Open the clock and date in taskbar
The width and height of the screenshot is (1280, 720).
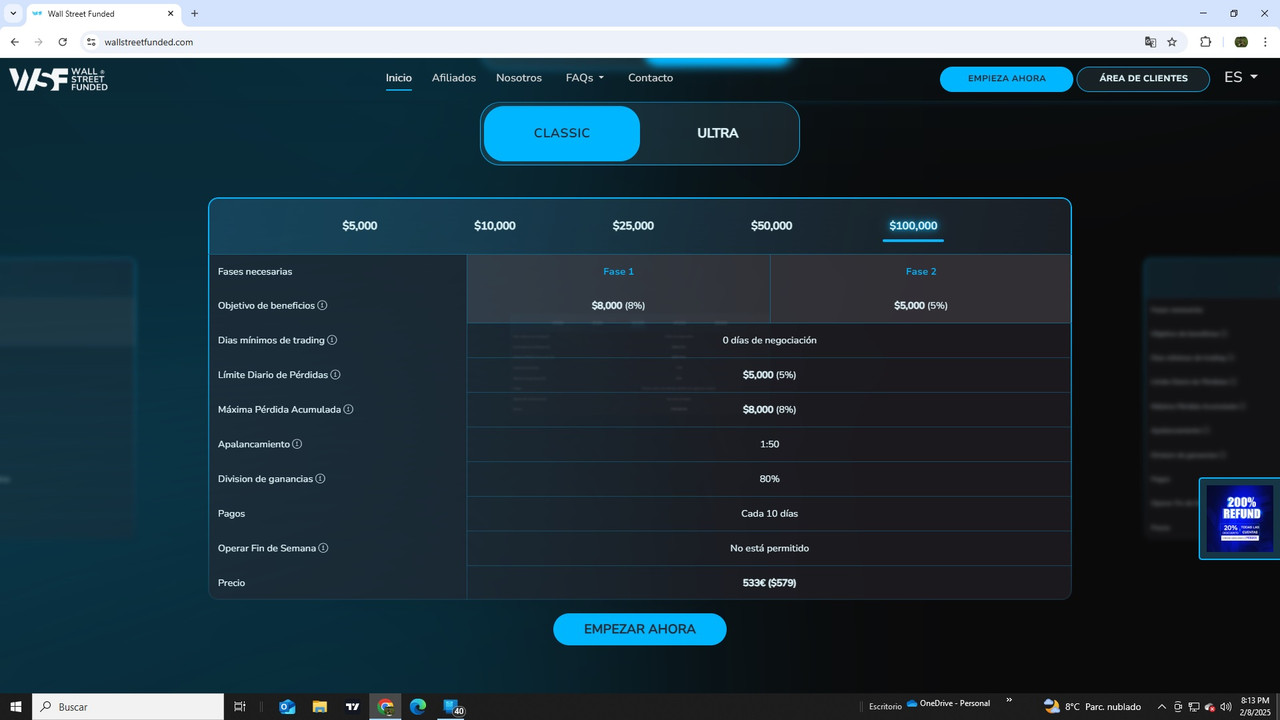pyautogui.click(x=1255, y=707)
